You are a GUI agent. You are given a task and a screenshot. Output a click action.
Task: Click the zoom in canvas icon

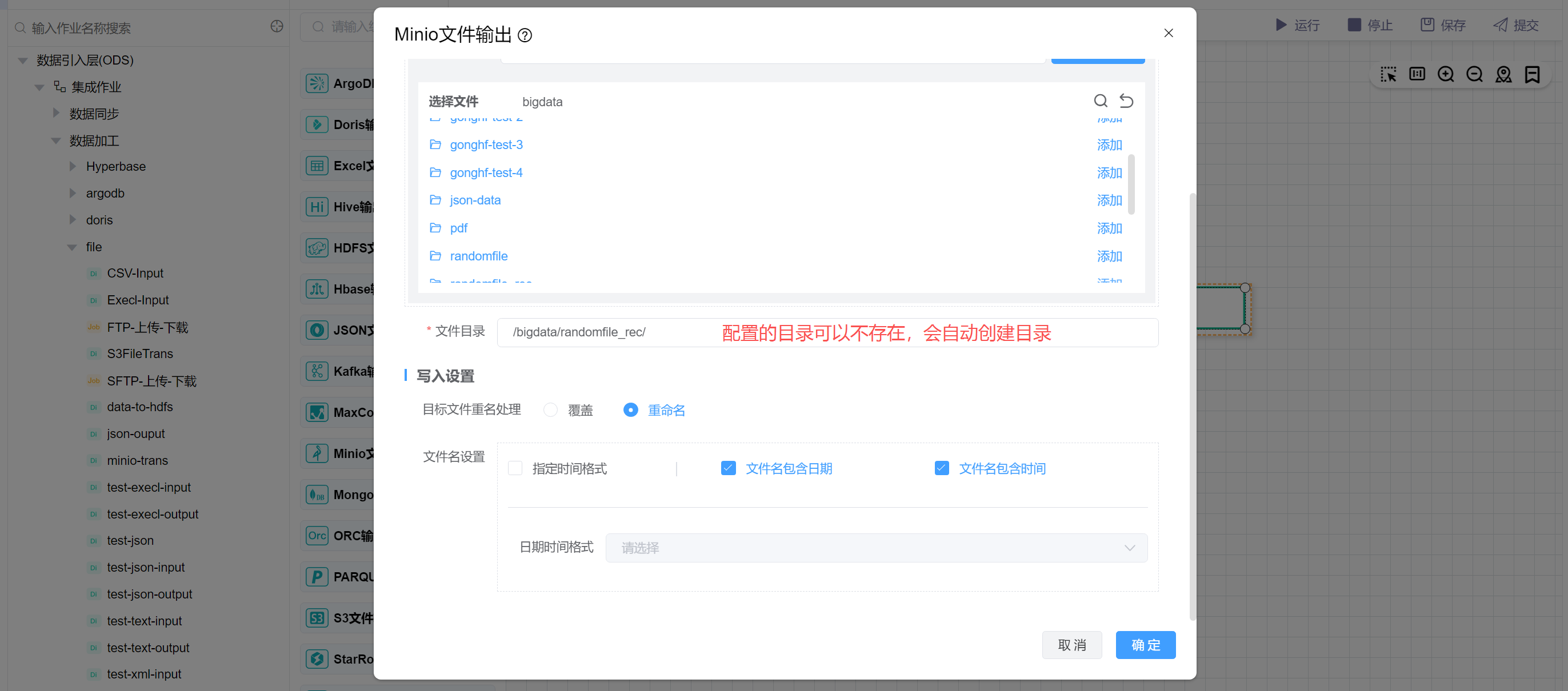pyautogui.click(x=1445, y=75)
